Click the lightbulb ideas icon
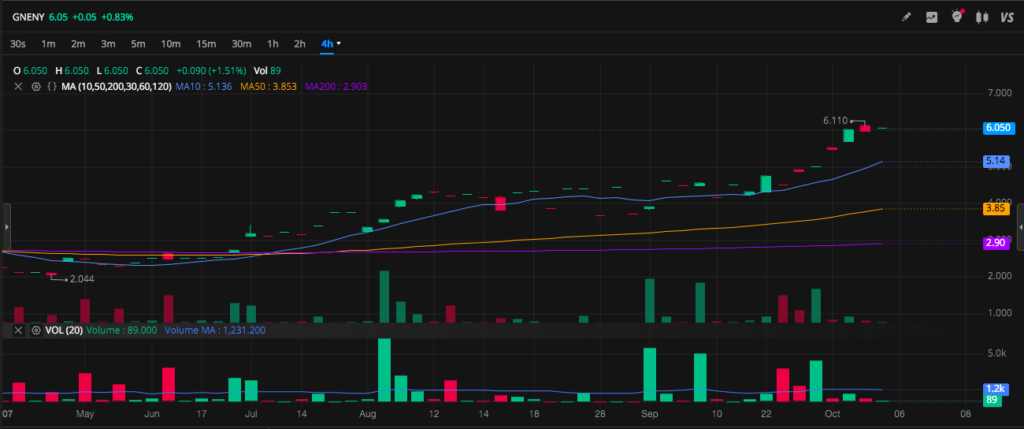Viewport: 1024px width, 429px height. (957, 17)
